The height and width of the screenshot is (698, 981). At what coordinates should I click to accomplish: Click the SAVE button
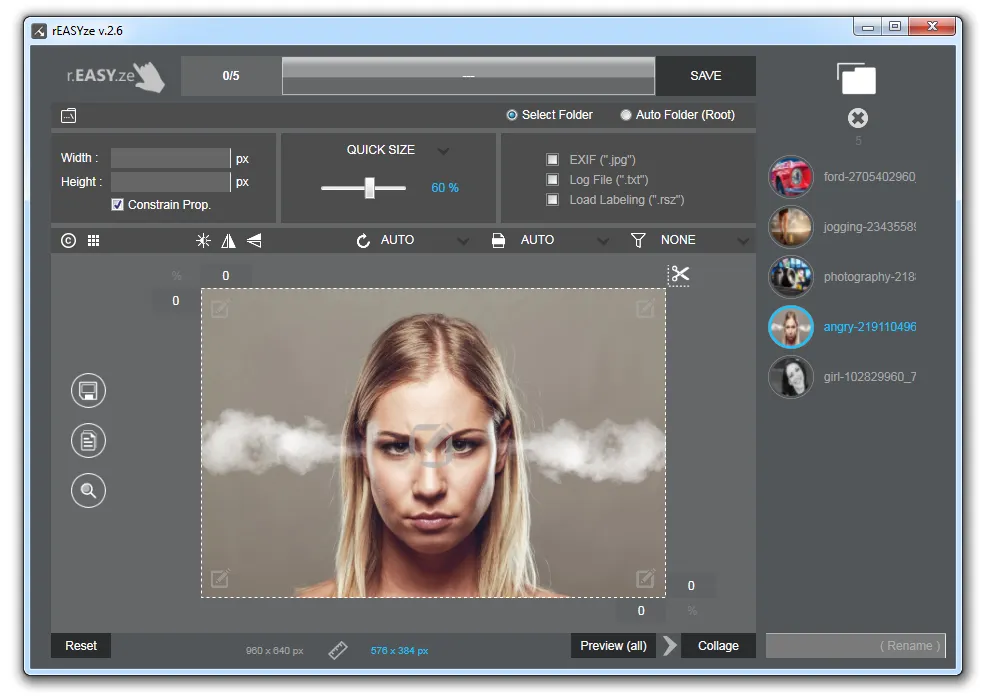706,76
